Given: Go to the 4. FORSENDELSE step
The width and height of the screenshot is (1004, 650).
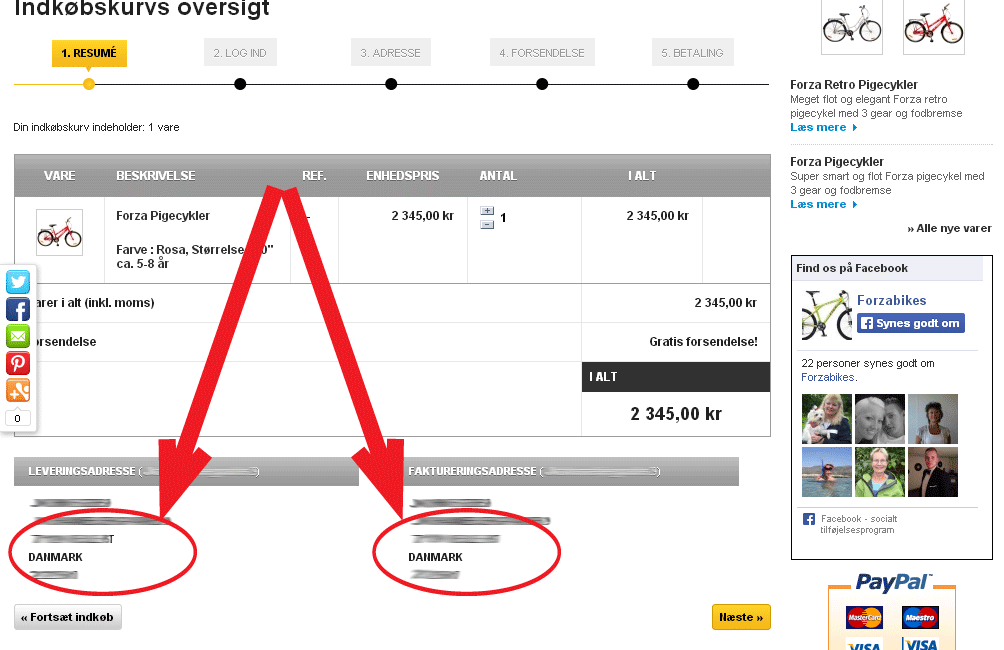Looking at the screenshot, I should (x=542, y=53).
